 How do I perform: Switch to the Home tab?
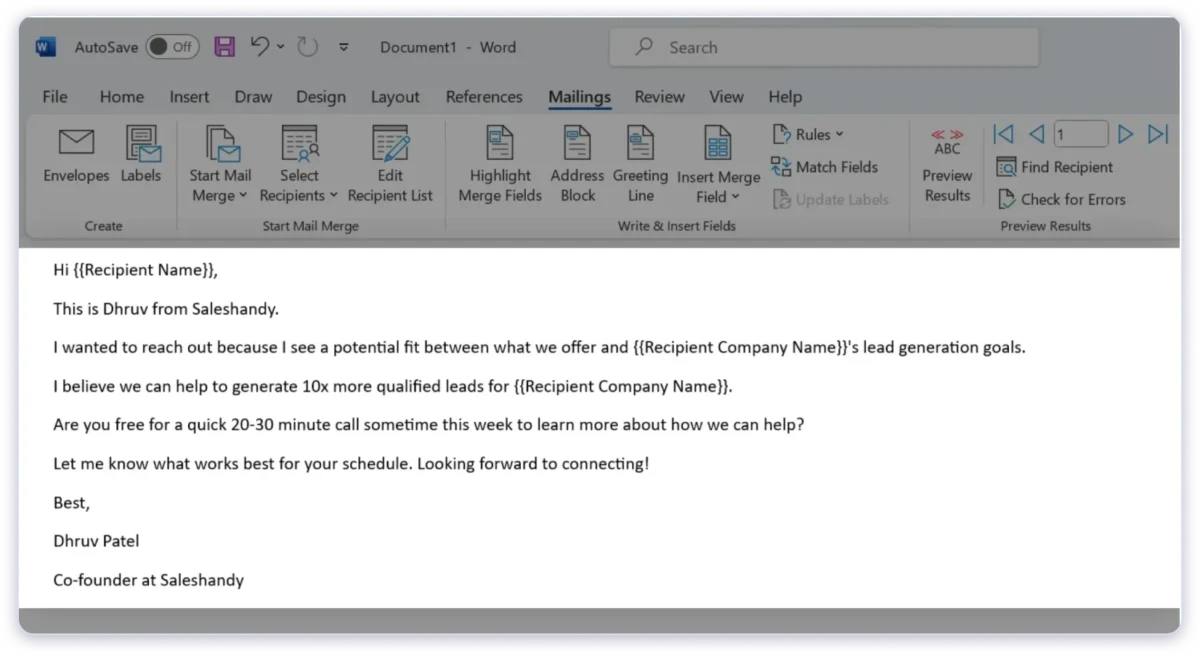pyautogui.click(x=122, y=97)
